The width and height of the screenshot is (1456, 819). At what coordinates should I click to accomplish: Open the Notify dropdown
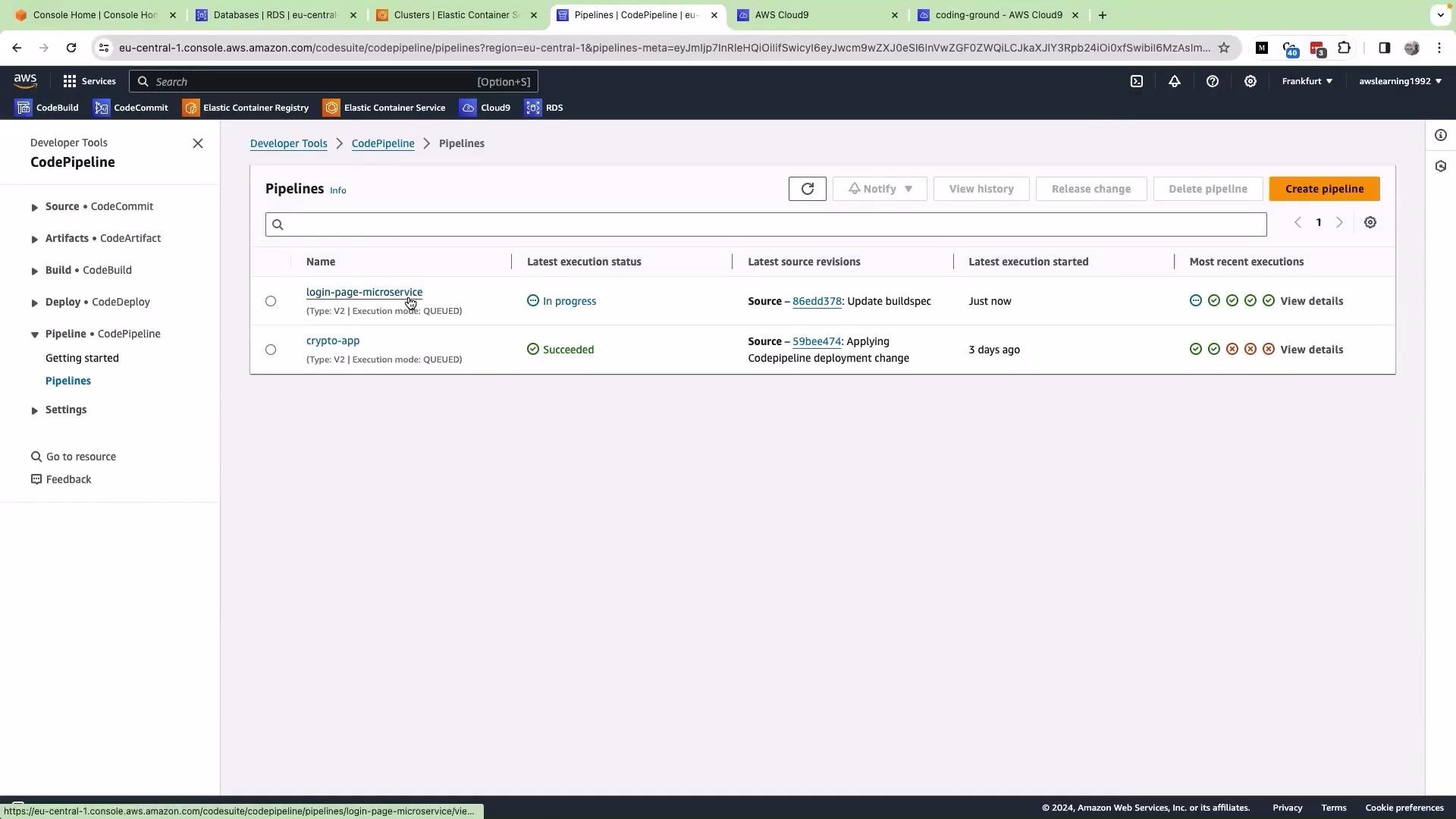880,189
